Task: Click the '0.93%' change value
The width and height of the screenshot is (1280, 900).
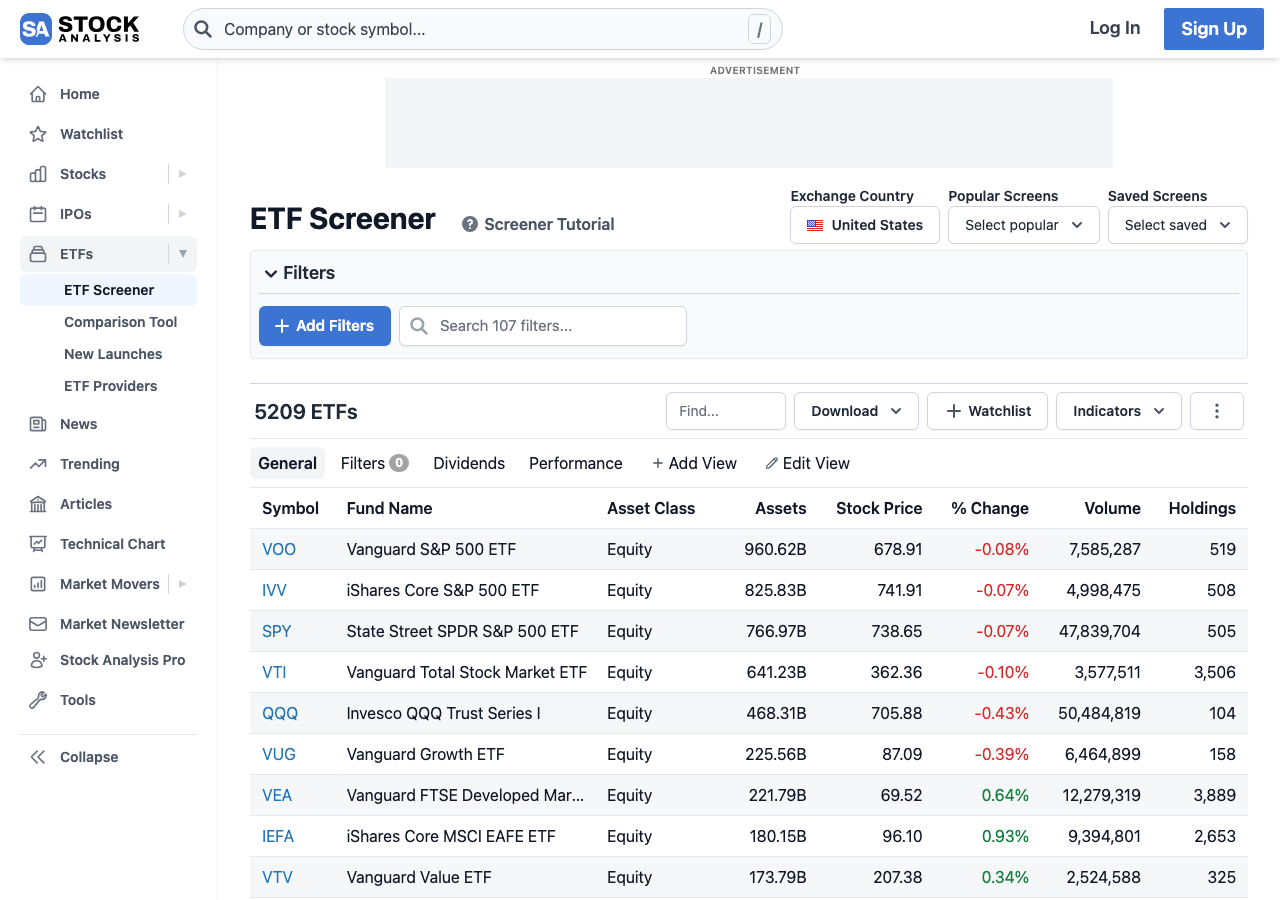Action: (1005, 836)
